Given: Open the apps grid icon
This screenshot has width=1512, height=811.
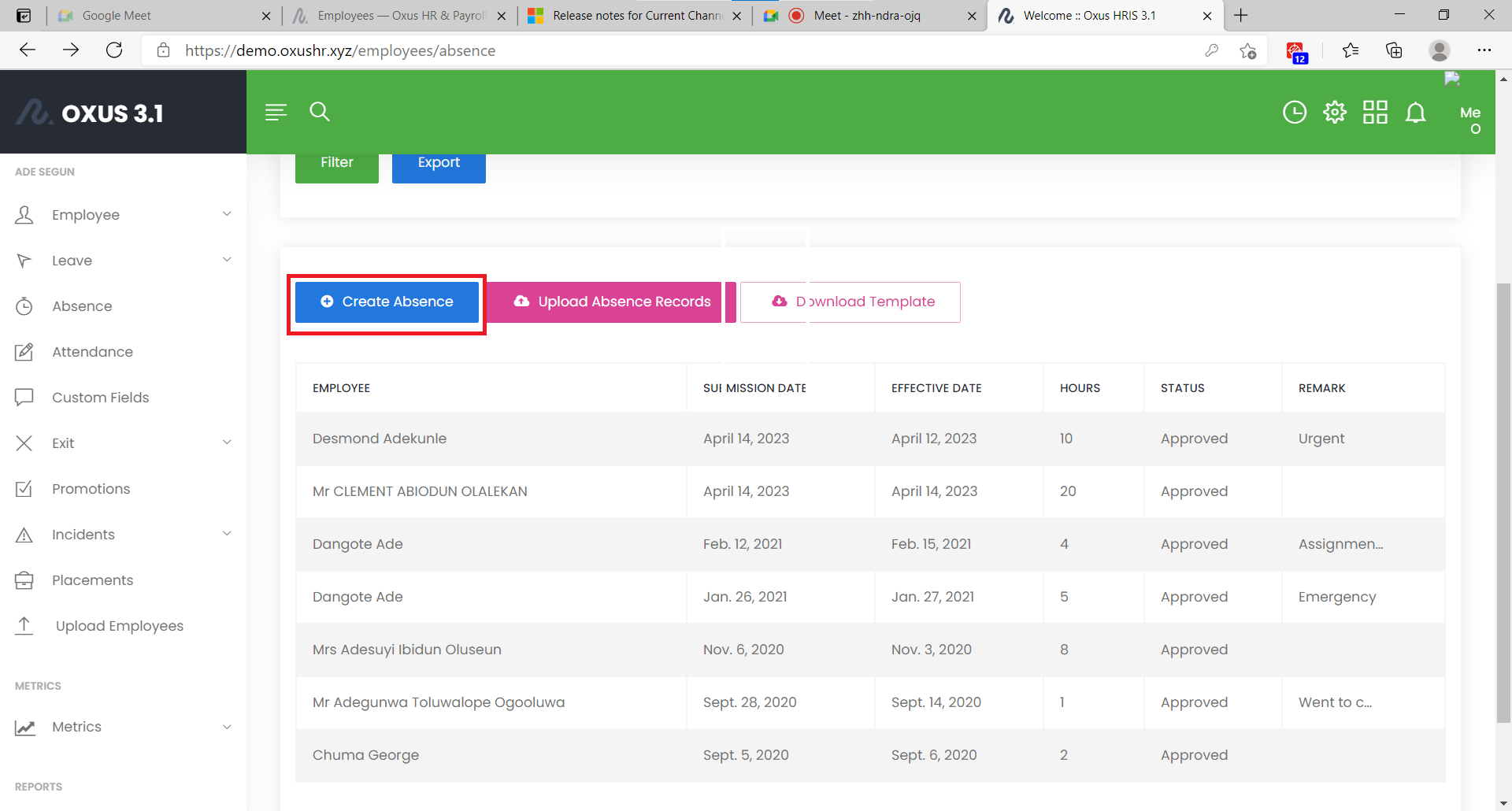Looking at the screenshot, I should coord(1375,113).
